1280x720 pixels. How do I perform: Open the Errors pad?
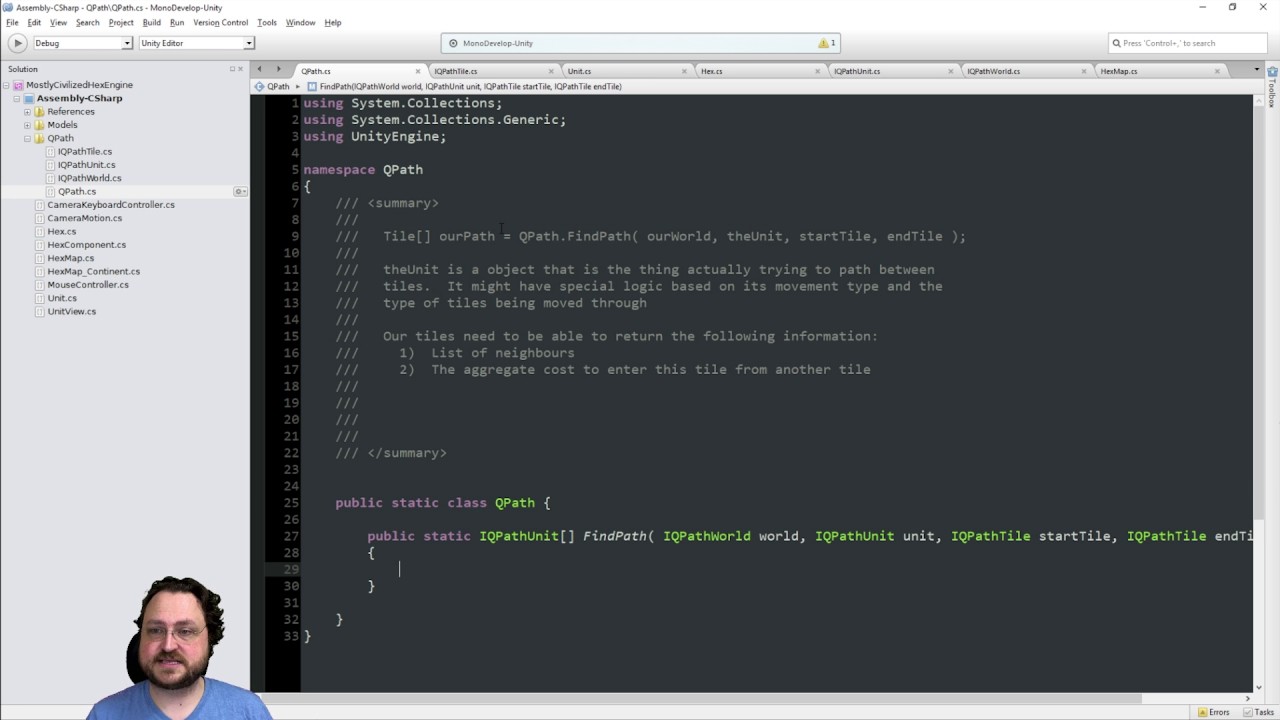1212,712
